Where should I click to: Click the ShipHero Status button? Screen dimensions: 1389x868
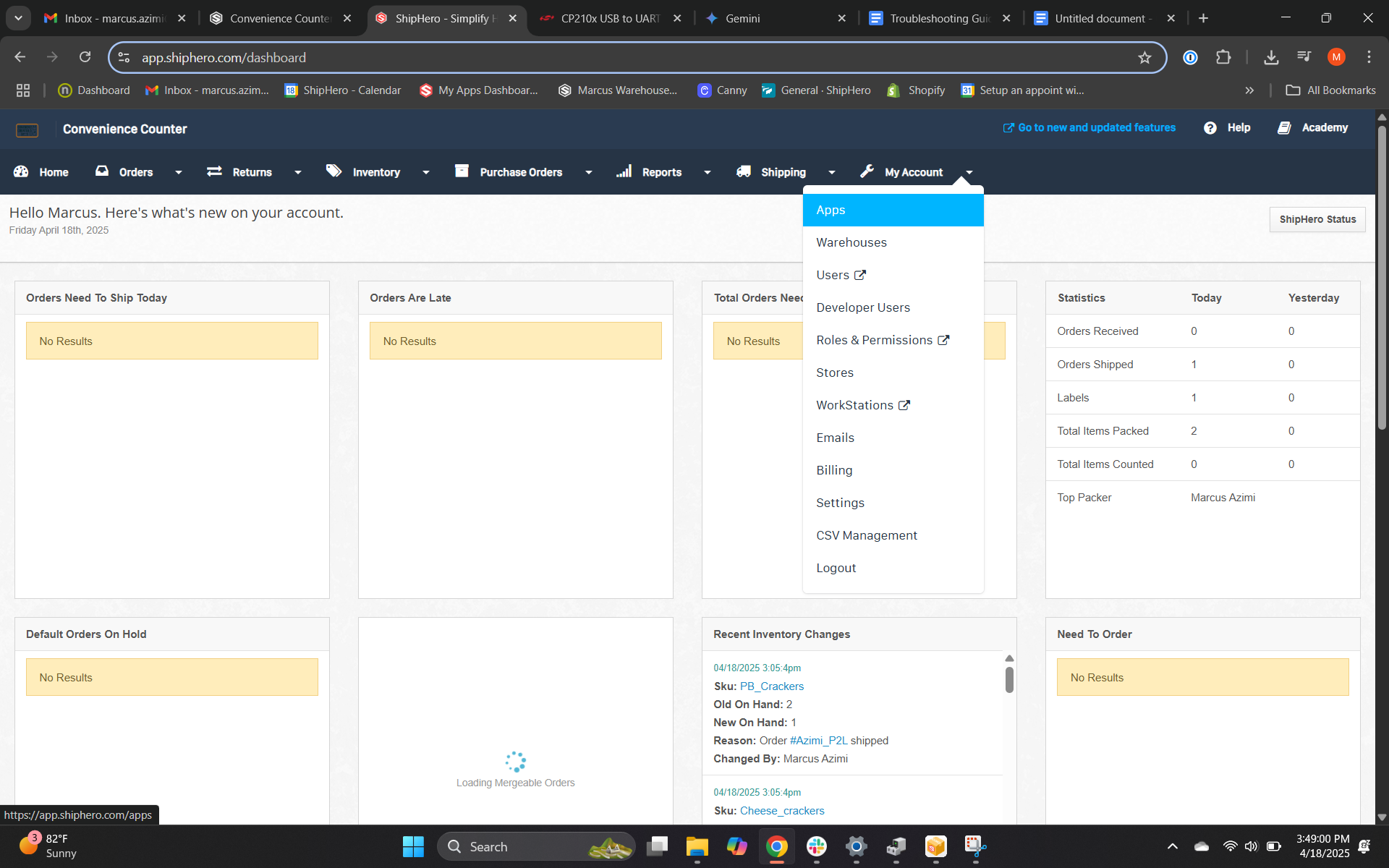pos(1317,219)
